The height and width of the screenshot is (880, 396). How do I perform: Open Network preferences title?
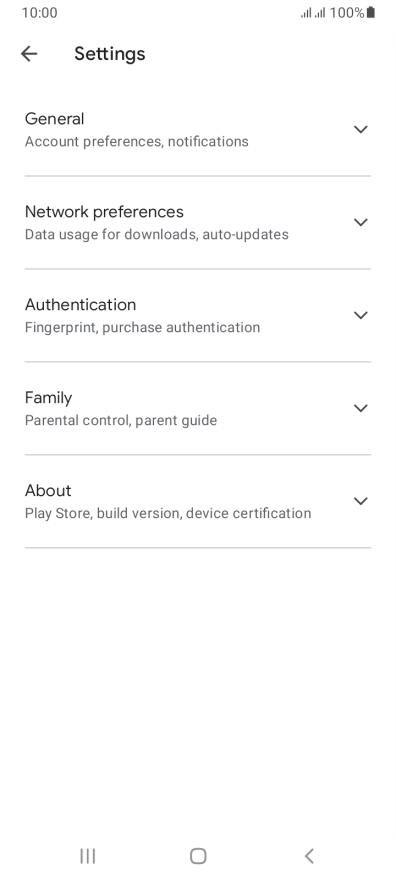pyautogui.click(x=104, y=212)
